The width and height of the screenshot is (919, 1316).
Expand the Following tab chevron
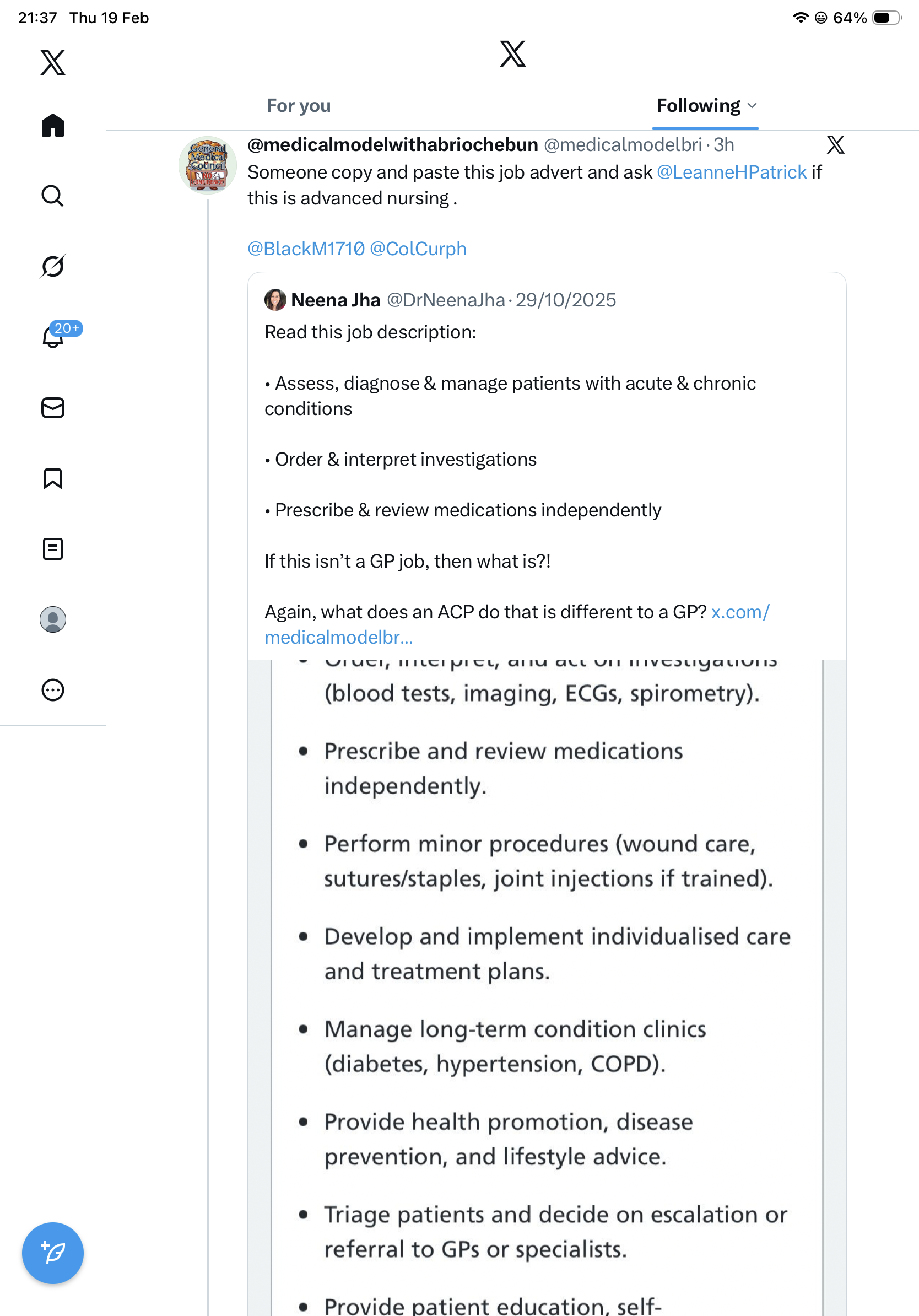click(x=753, y=106)
